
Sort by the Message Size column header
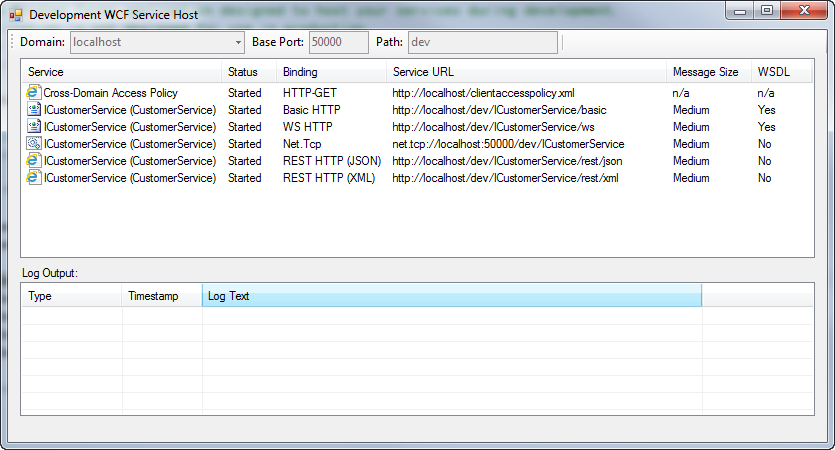coord(709,71)
